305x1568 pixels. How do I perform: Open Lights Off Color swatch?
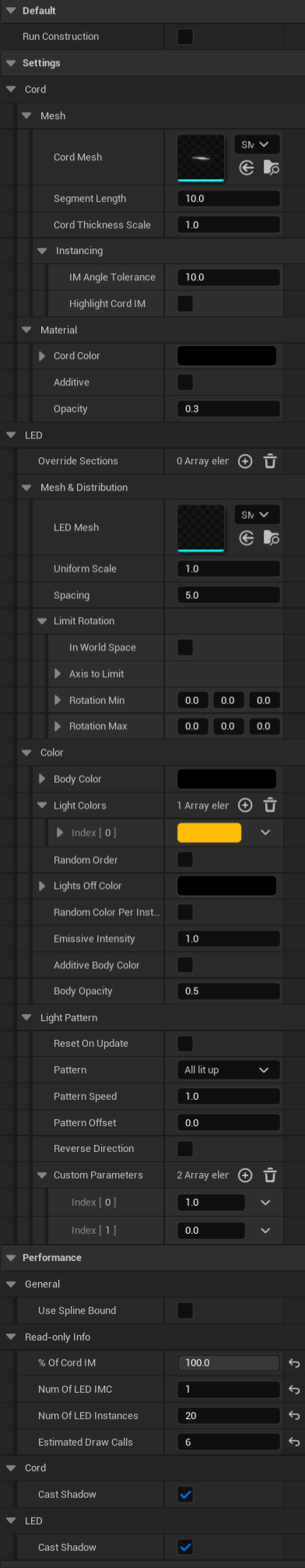point(227,886)
